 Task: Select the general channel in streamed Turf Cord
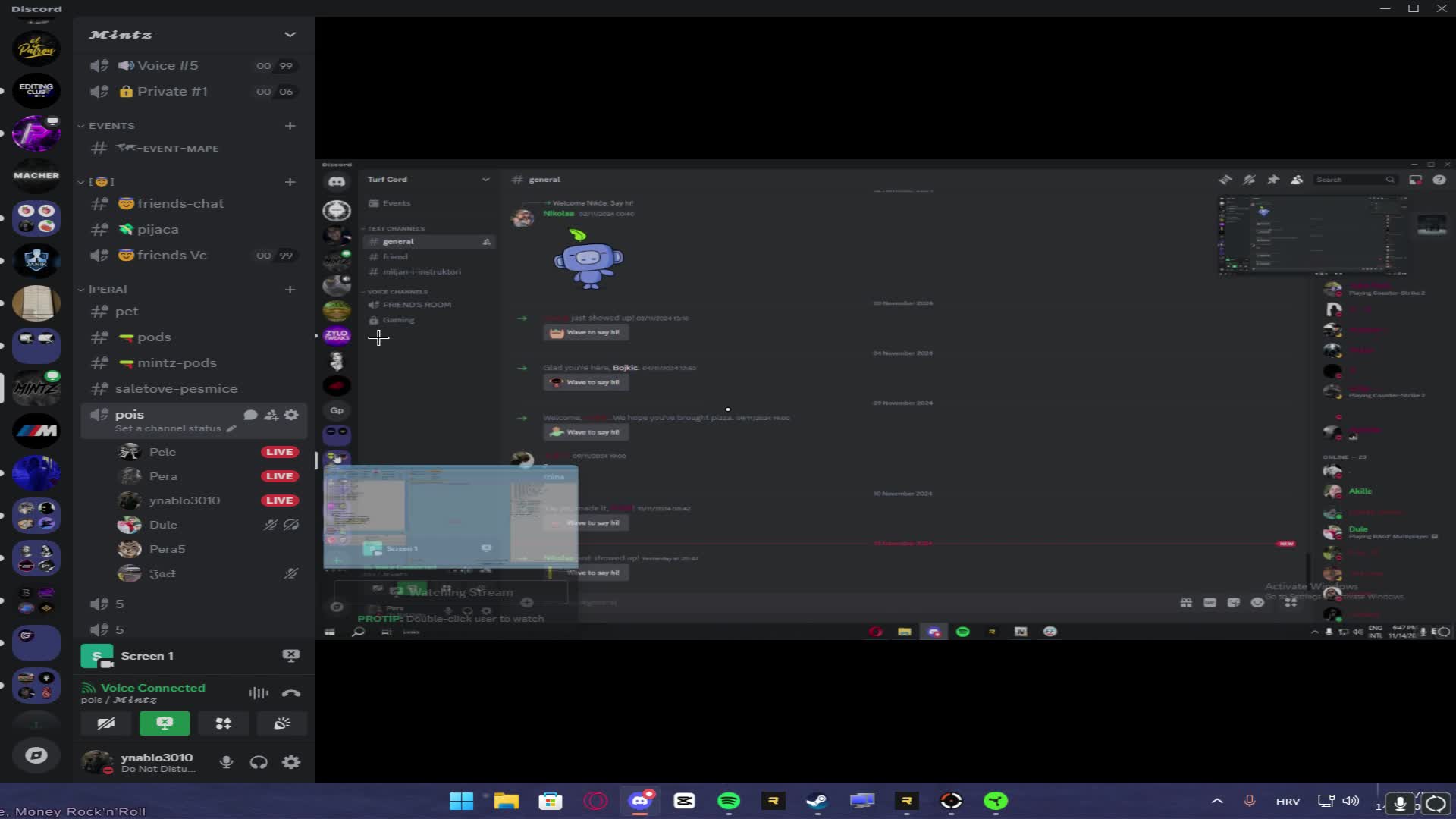pos(428,242)
